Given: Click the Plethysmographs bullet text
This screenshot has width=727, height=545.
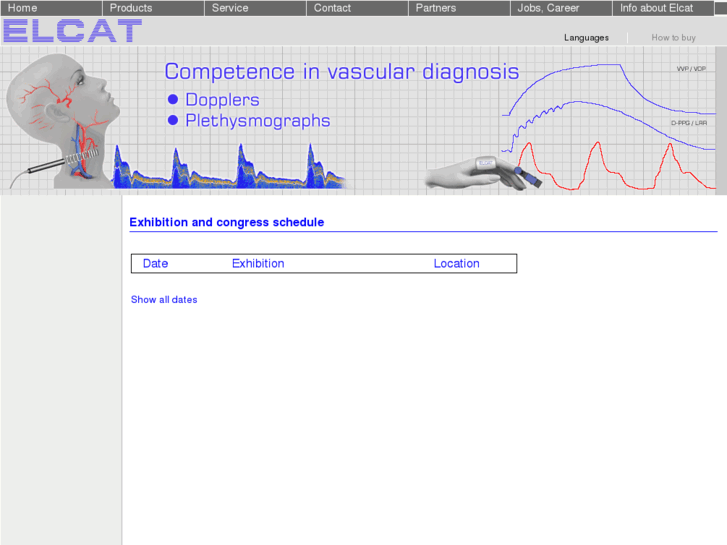Looking at the screenshot, I should tap(258, 121).
